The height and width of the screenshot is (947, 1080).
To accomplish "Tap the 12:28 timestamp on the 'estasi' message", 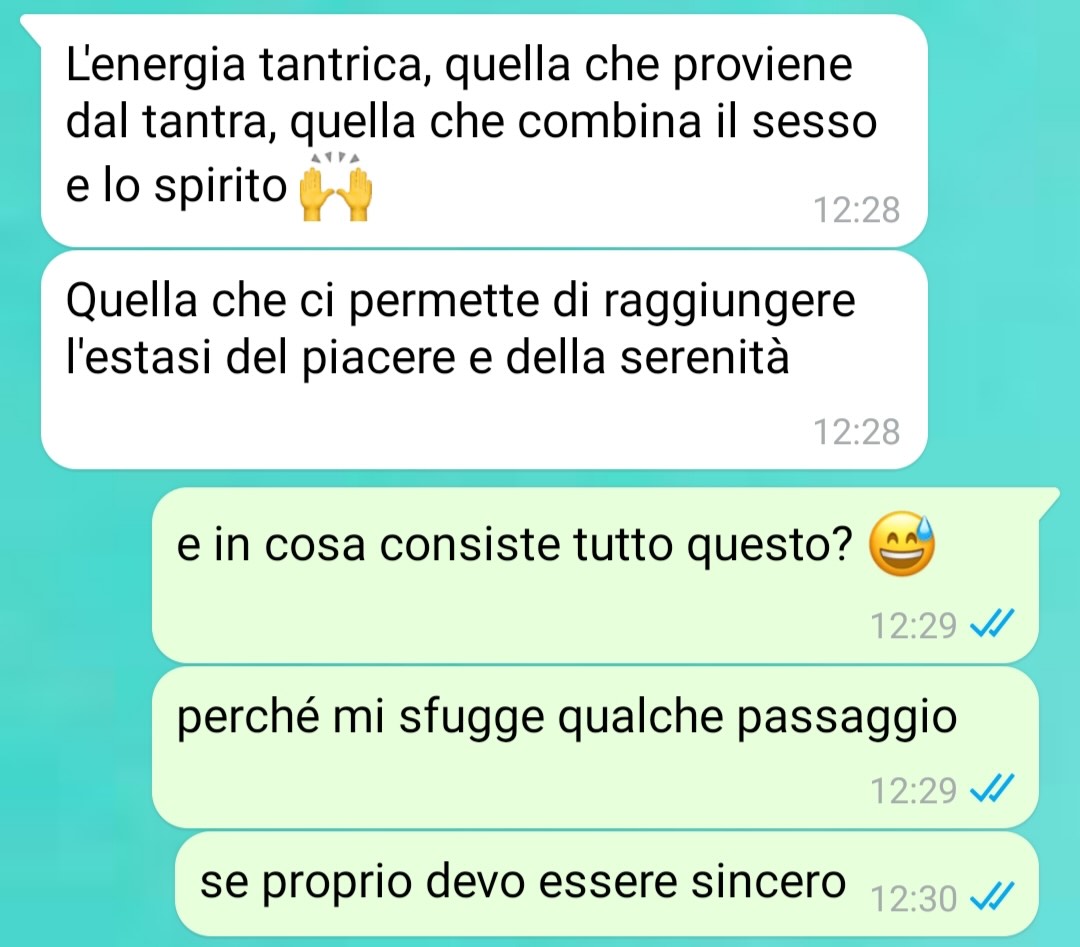I will click(x=857, y=432).
